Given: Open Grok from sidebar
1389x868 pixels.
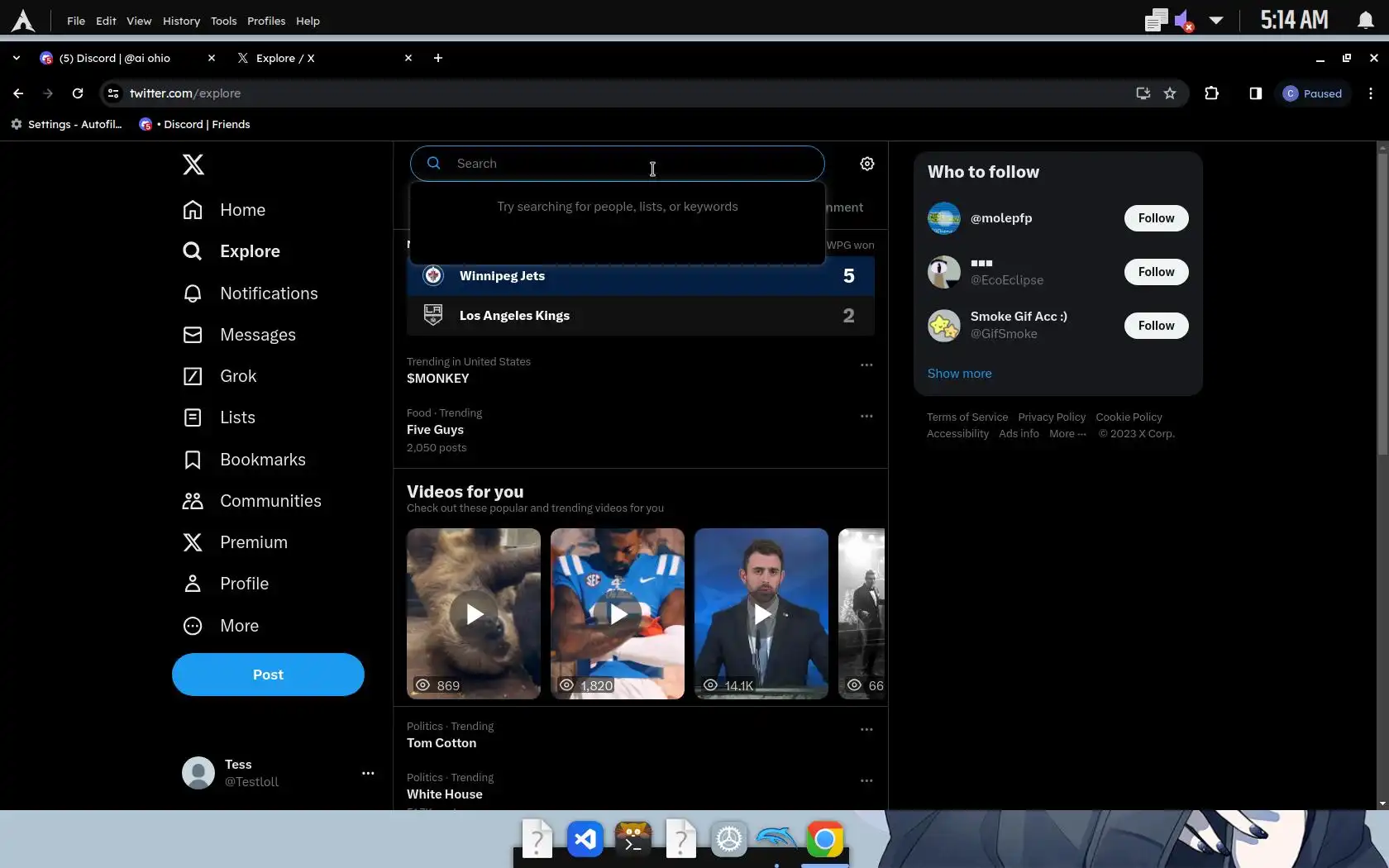Looking at the screenshot, I should (219, 376).
